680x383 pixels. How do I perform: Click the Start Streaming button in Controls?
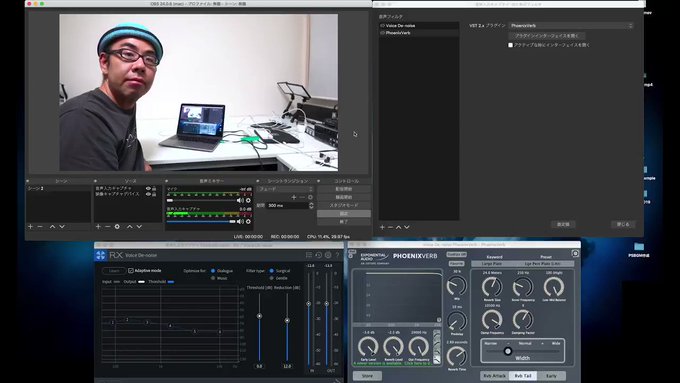344,189
